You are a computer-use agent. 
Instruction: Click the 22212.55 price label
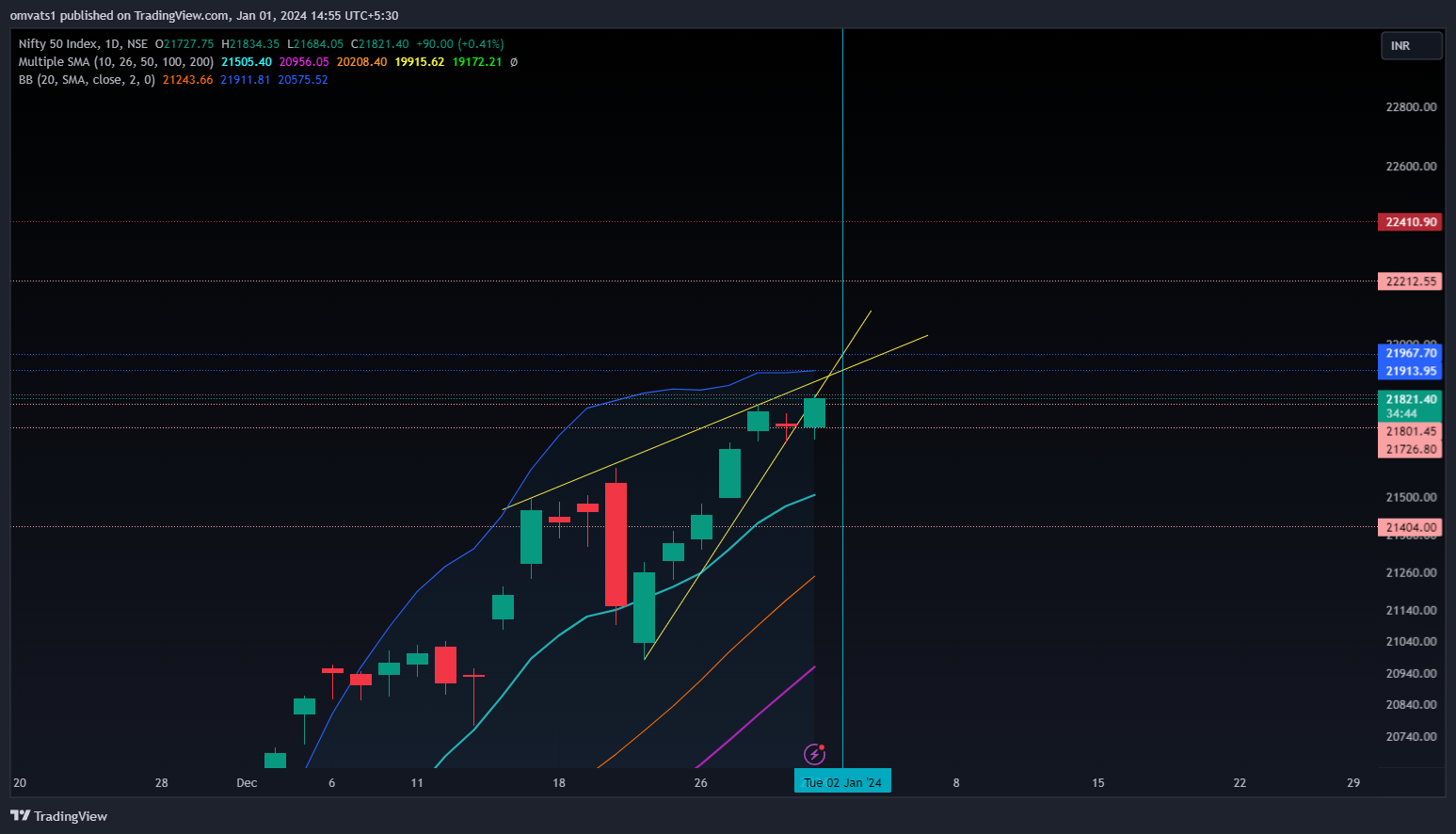pyautogui.click(x=1410, y=281)
